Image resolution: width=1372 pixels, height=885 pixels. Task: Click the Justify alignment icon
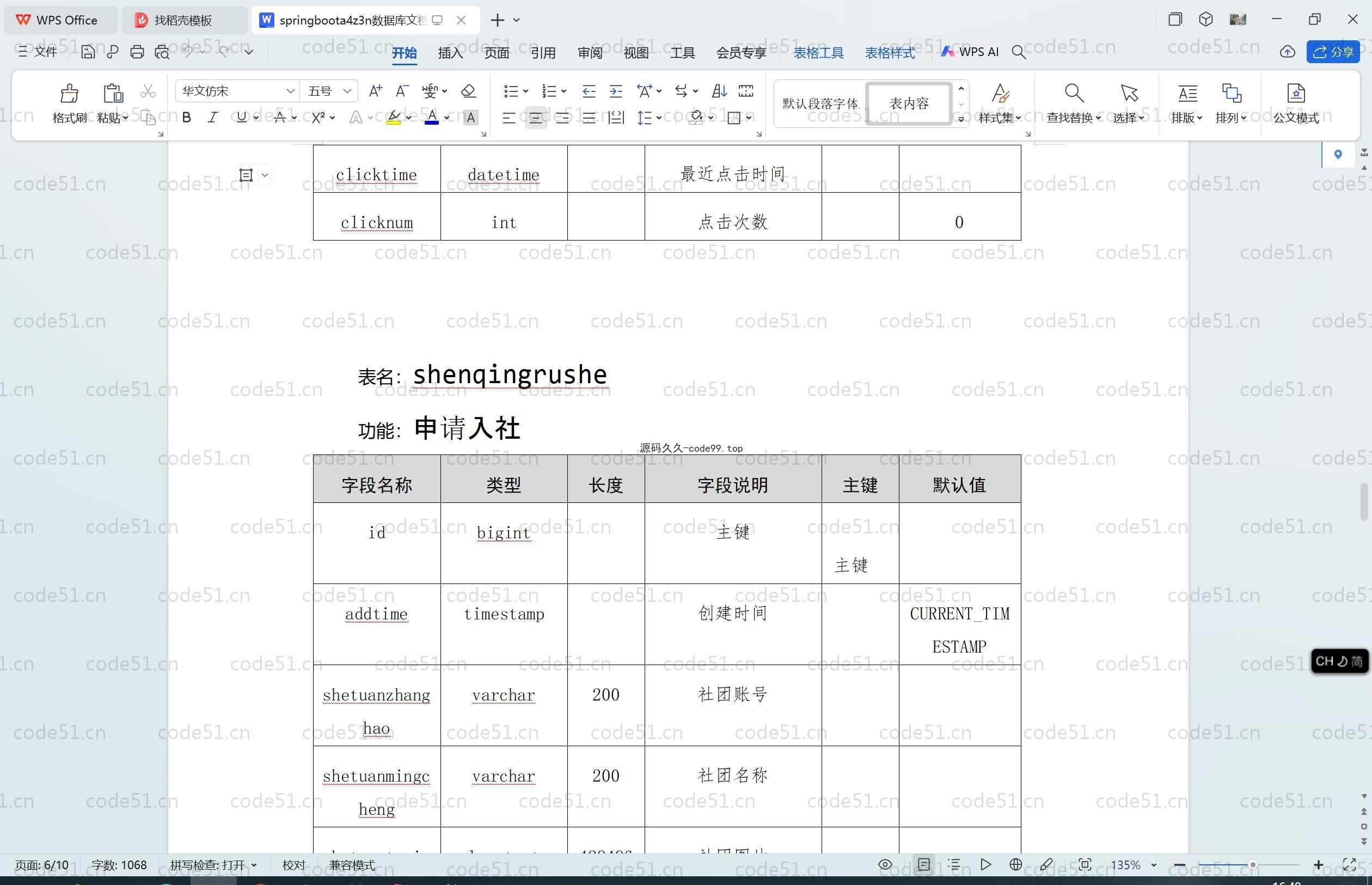pos(589,118)
